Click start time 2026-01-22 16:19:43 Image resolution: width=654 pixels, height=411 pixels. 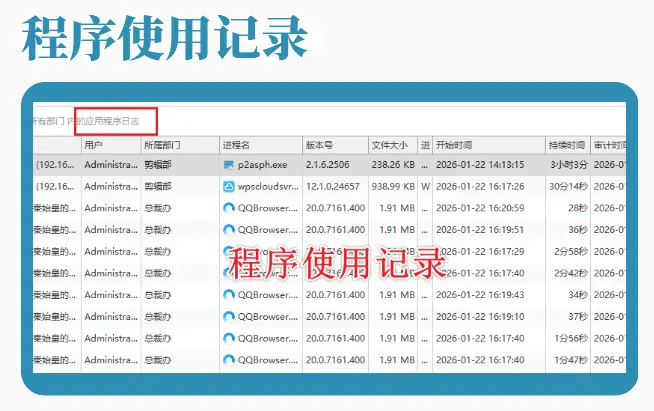pyautogui.click(x=480, y=295)
